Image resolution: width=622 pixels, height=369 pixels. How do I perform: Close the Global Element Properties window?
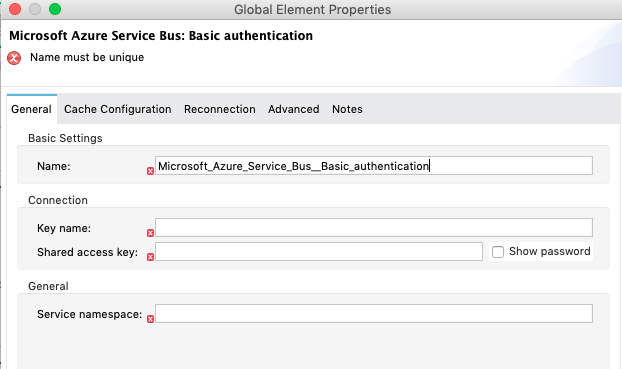pos(15,9)
